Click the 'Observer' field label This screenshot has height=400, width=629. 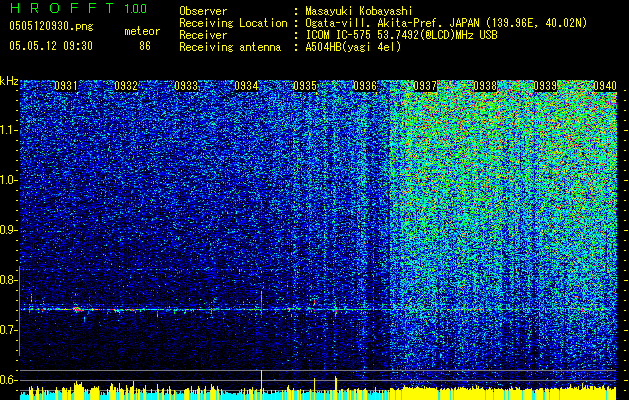203,11
